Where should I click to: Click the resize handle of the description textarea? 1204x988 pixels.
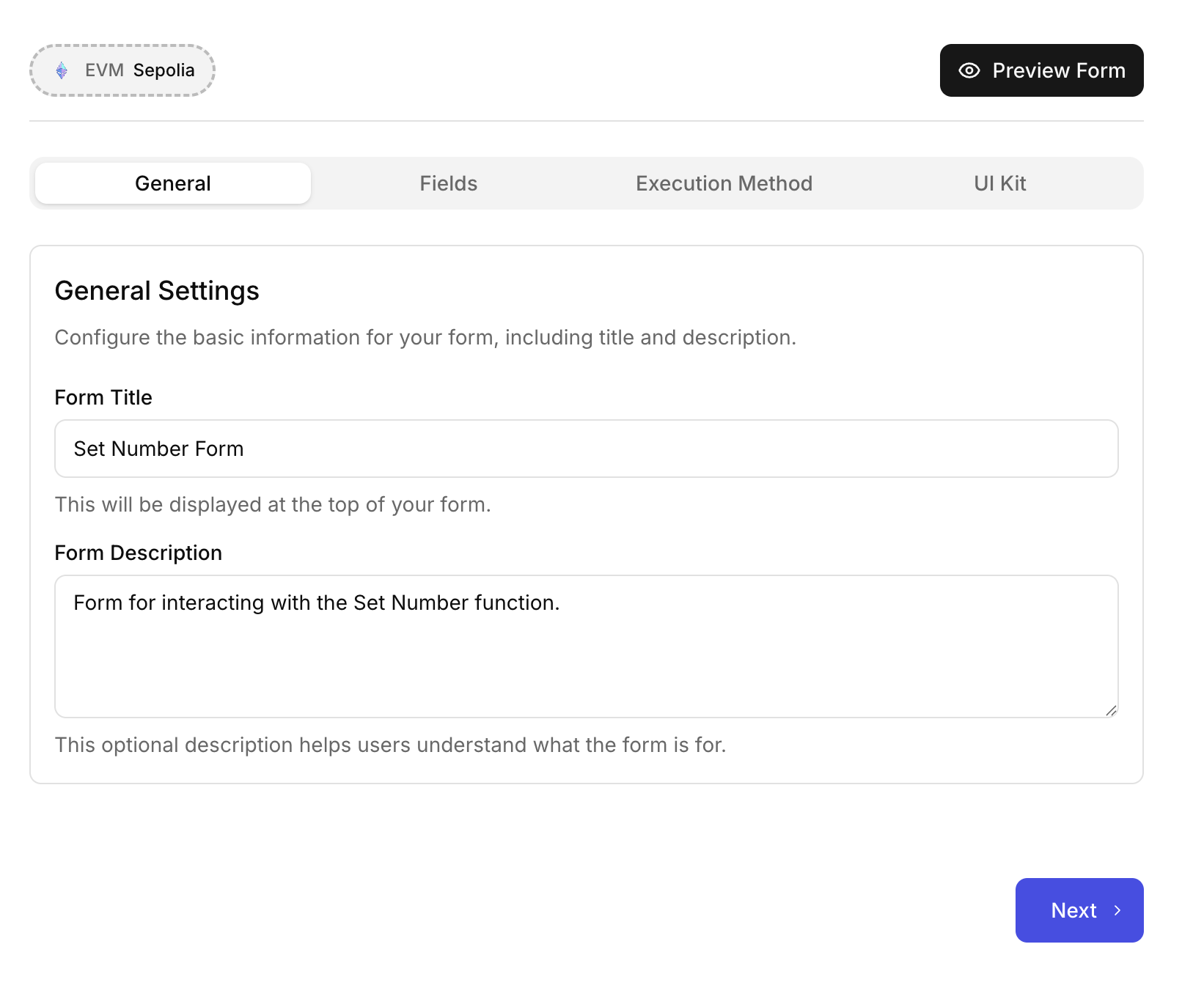click(1113, 709)
